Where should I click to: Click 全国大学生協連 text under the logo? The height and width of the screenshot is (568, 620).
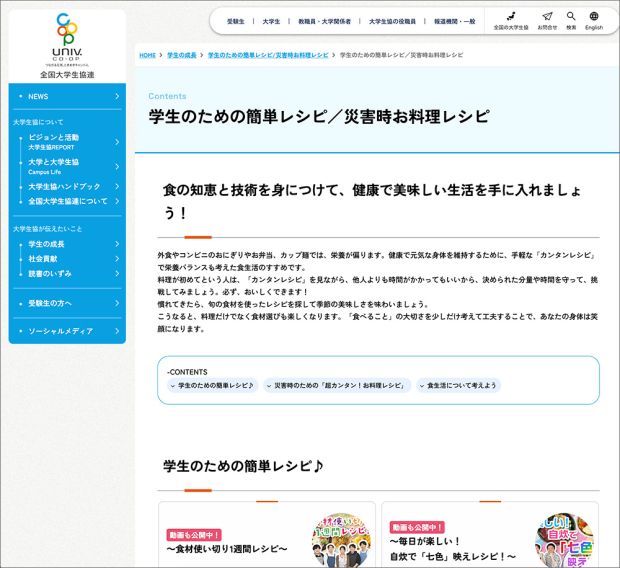pos(67,75)
